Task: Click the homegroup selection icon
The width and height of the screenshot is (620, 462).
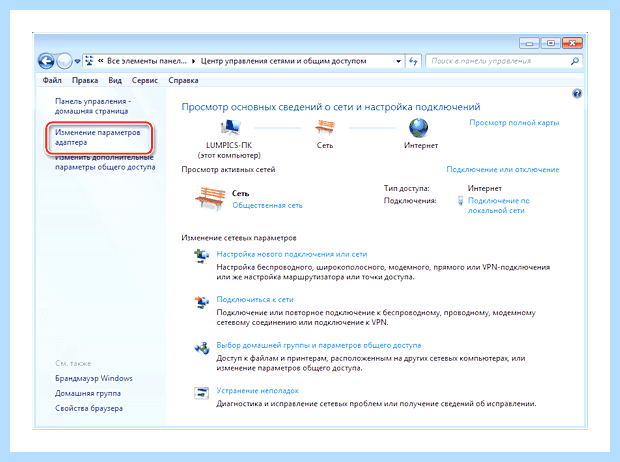Action: tap(202, 348)
